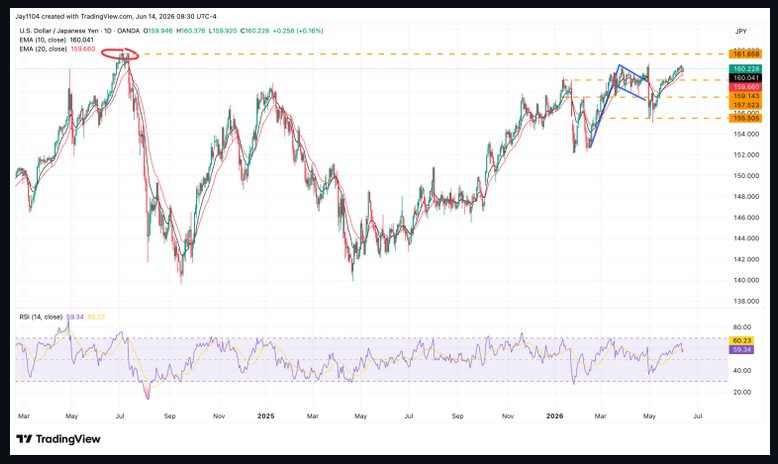Click the 59.34 value in RSI legend
This screenshot has width=778, height=464.
click(75, 317)
